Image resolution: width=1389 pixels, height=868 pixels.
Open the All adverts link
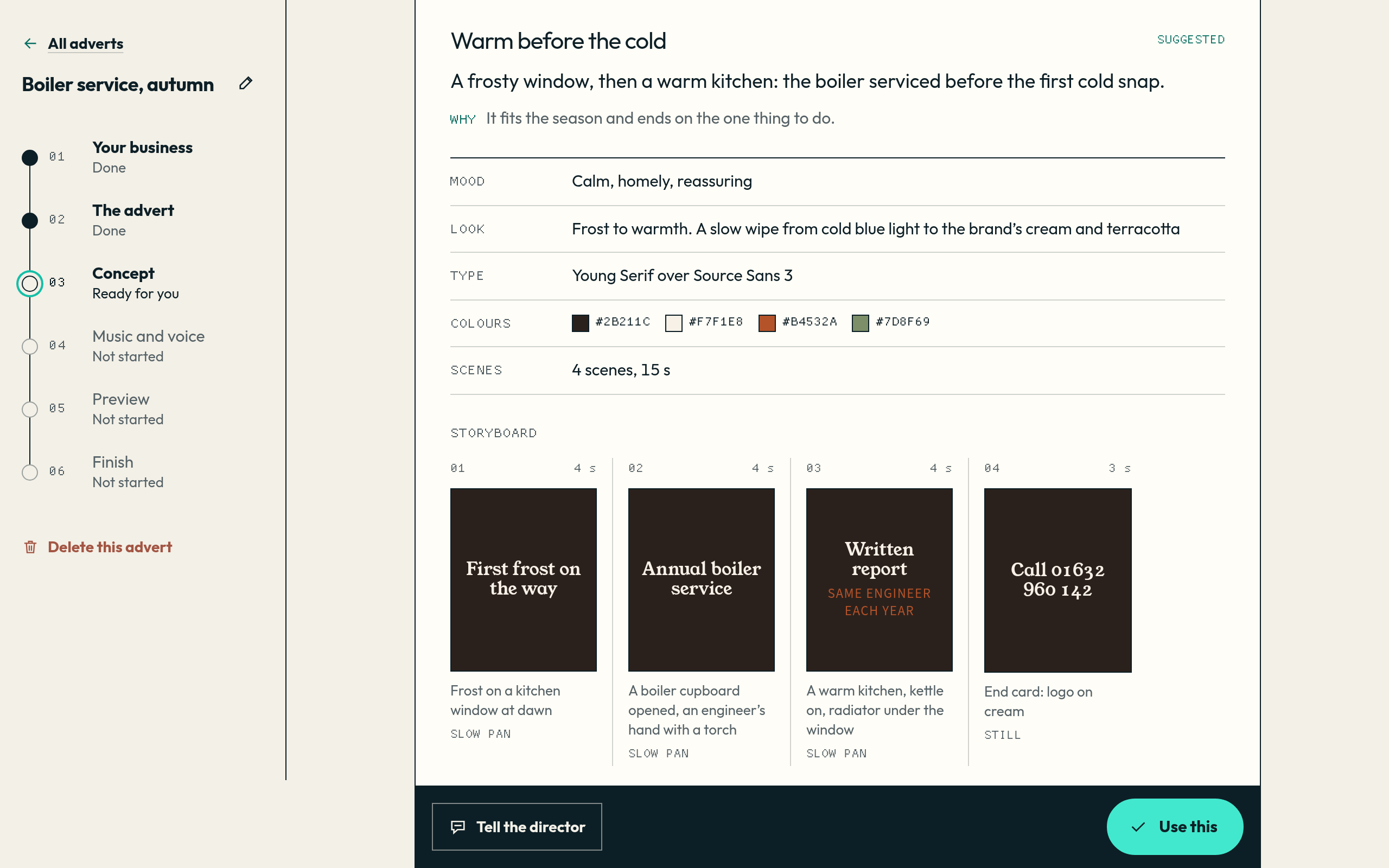86,43
